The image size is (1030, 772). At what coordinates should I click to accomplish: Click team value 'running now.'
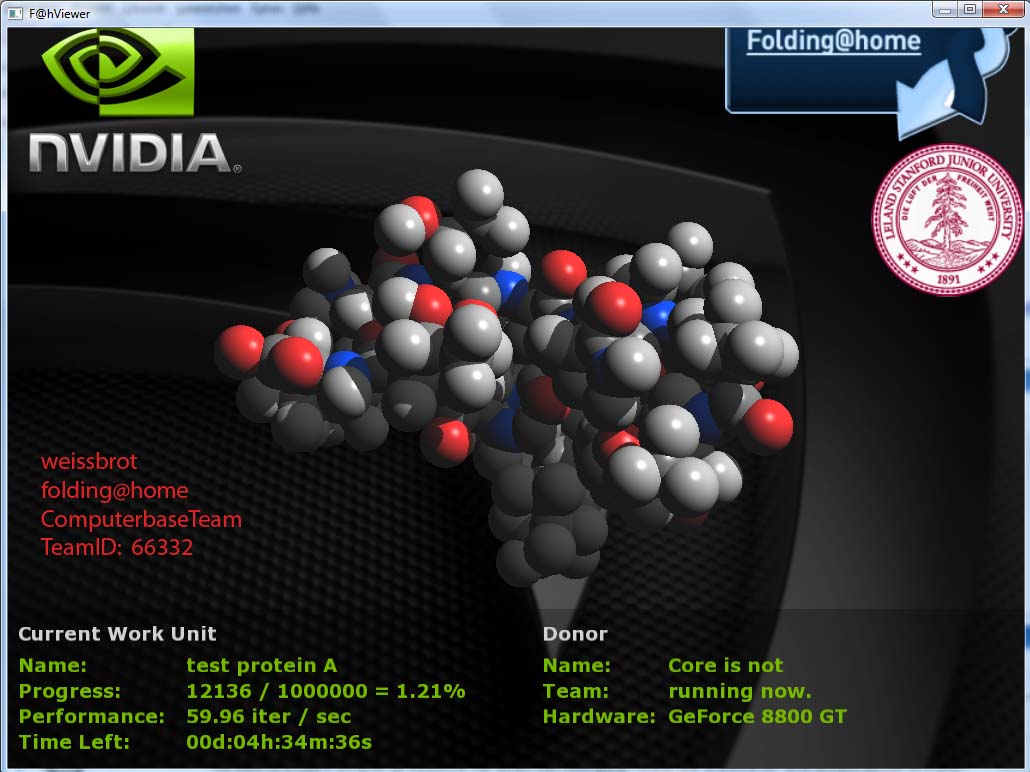[740, 691]
